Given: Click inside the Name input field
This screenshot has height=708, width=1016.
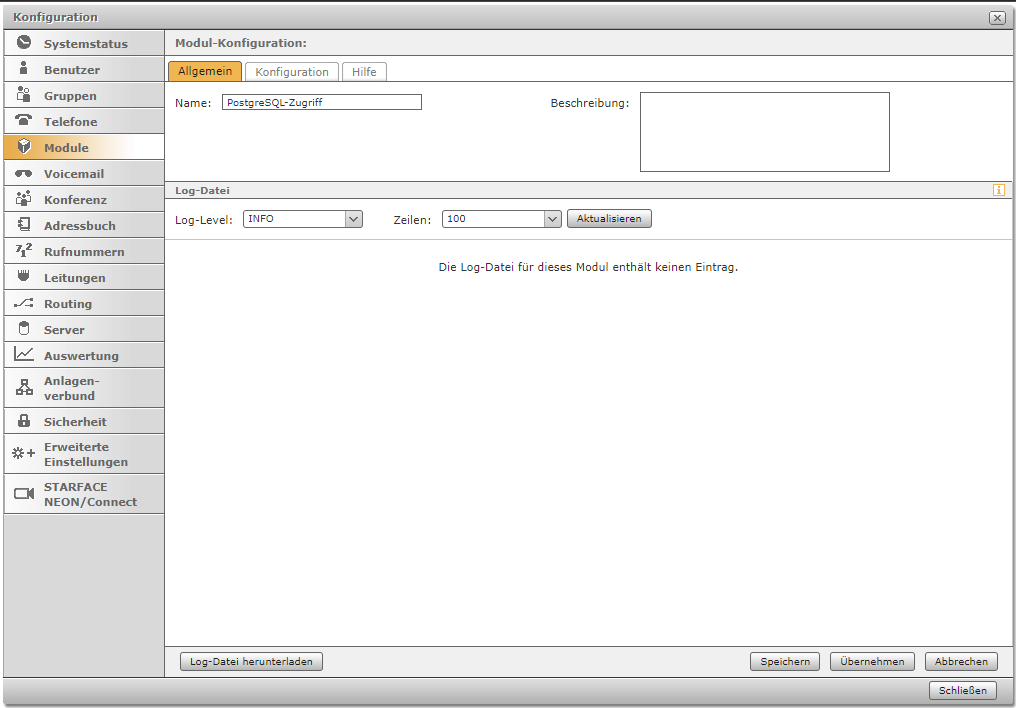Looking at the screenshot, I should pyautogui.click(x=321, y=102).
